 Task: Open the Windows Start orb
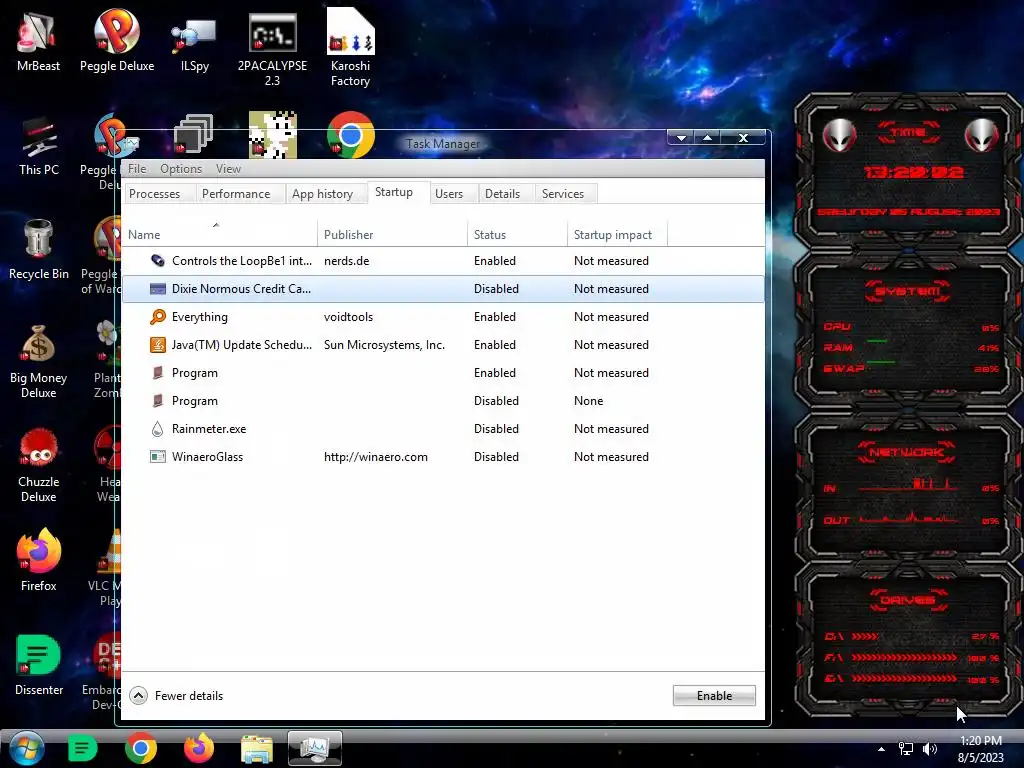click(x=27, y=748)
